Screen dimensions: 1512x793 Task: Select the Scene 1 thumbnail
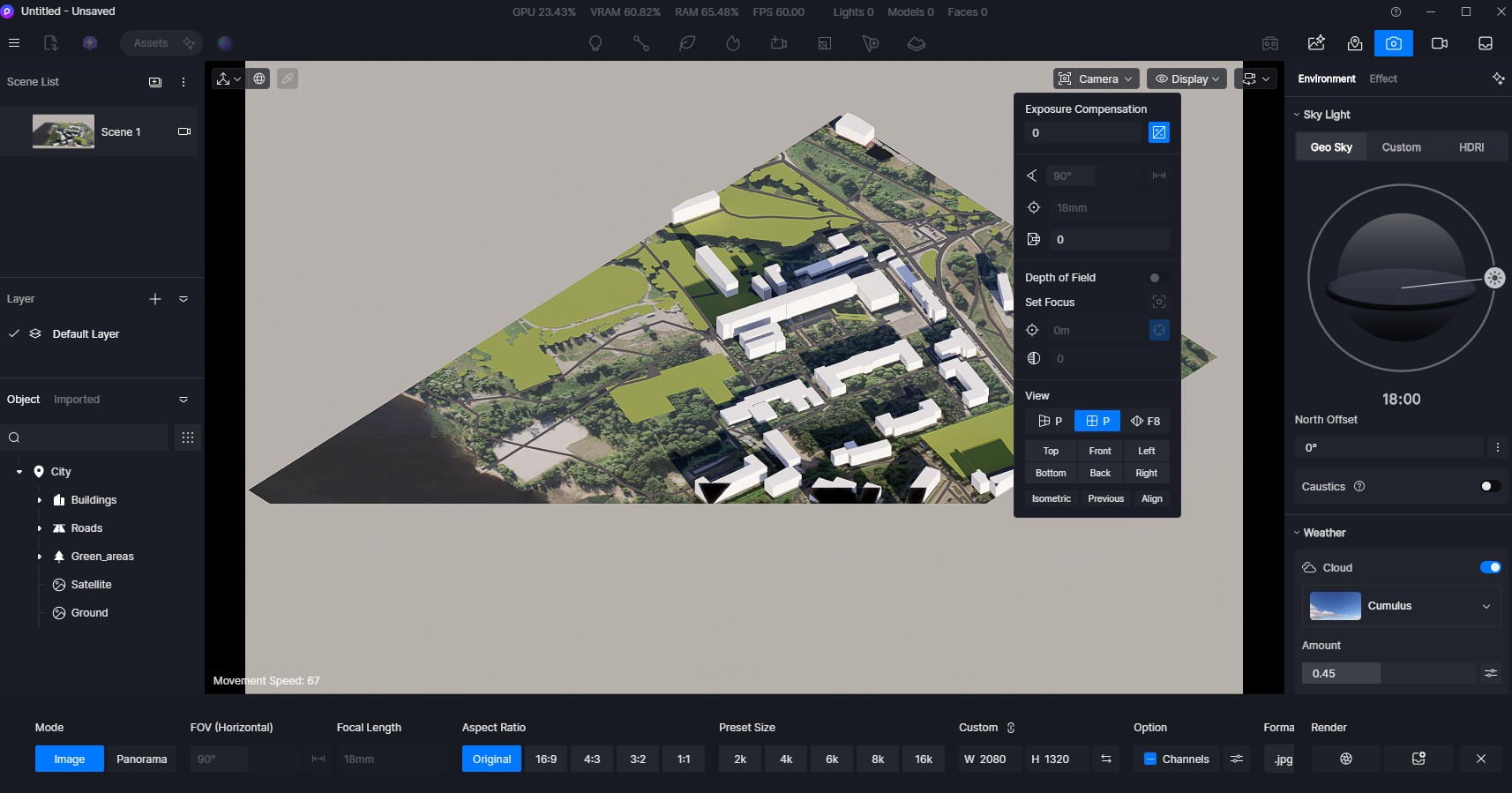pos(64,131)
